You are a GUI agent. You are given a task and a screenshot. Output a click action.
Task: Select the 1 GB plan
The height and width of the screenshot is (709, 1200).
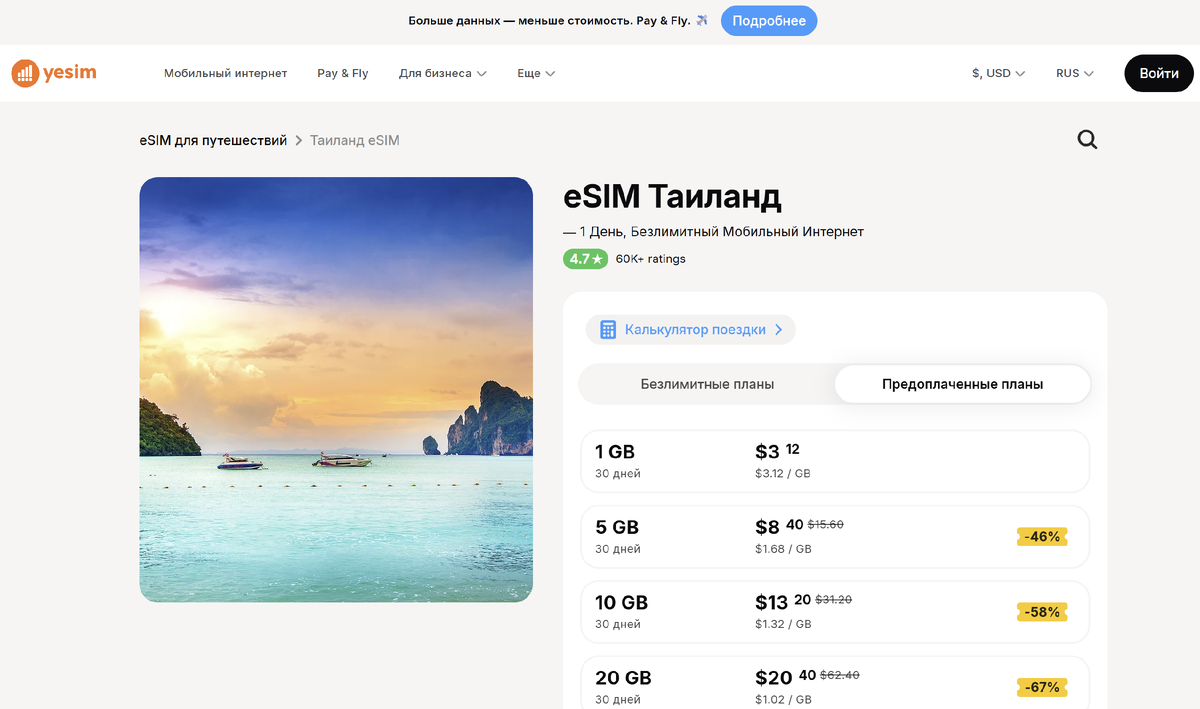(835, 461)
